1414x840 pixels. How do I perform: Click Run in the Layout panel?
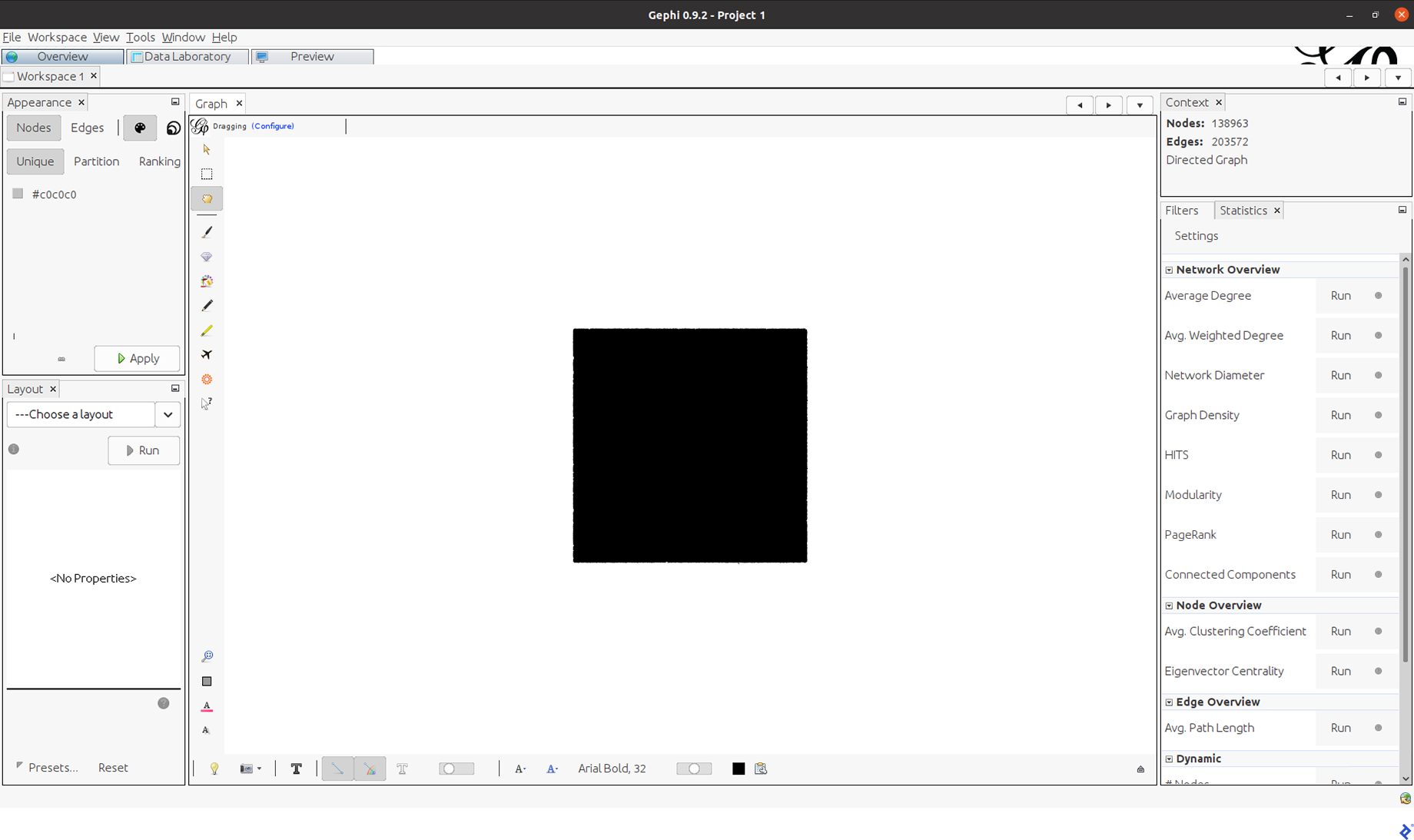click(144, 450)
